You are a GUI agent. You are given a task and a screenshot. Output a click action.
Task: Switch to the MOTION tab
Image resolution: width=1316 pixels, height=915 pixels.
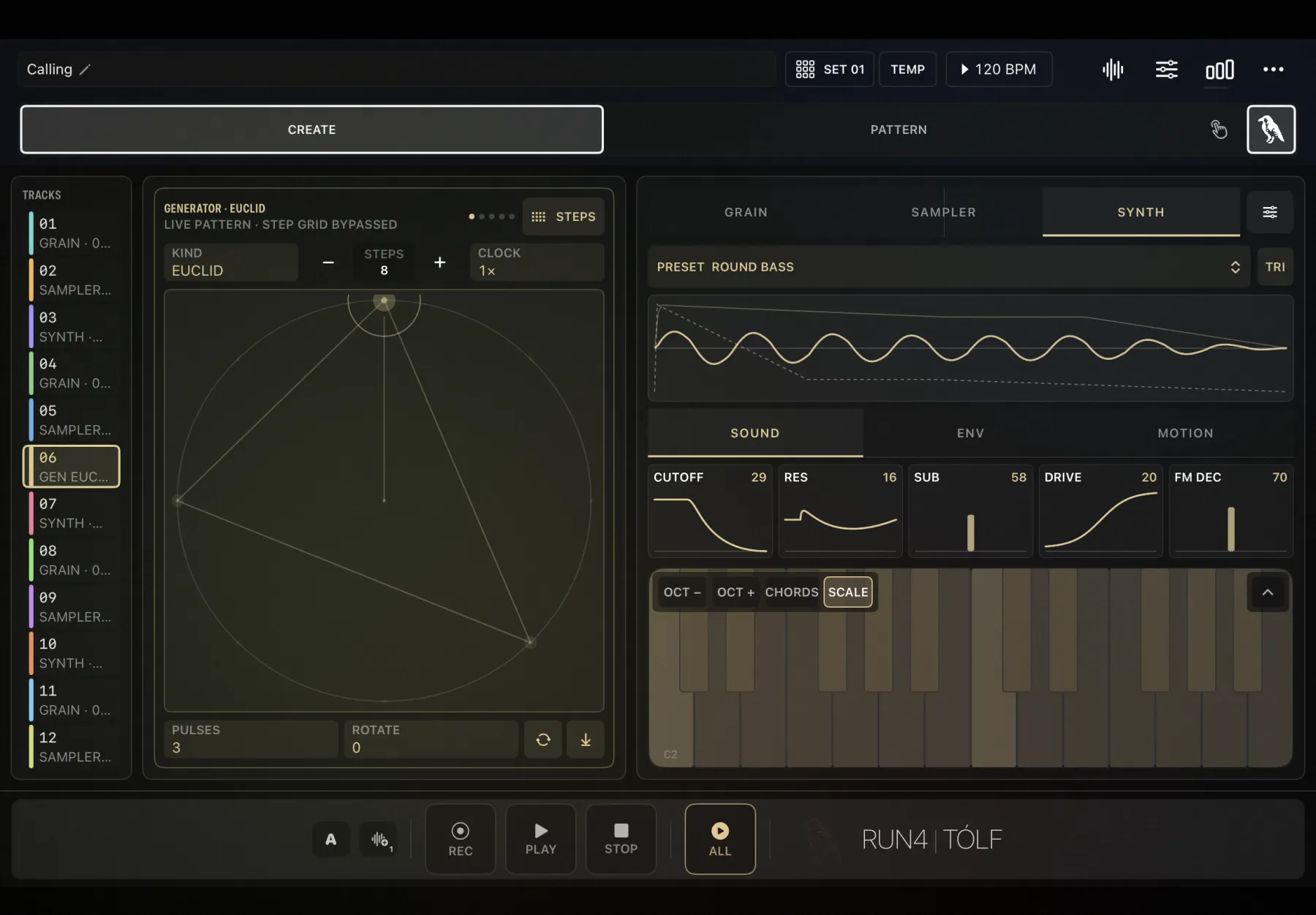[x=1185, y=433]
